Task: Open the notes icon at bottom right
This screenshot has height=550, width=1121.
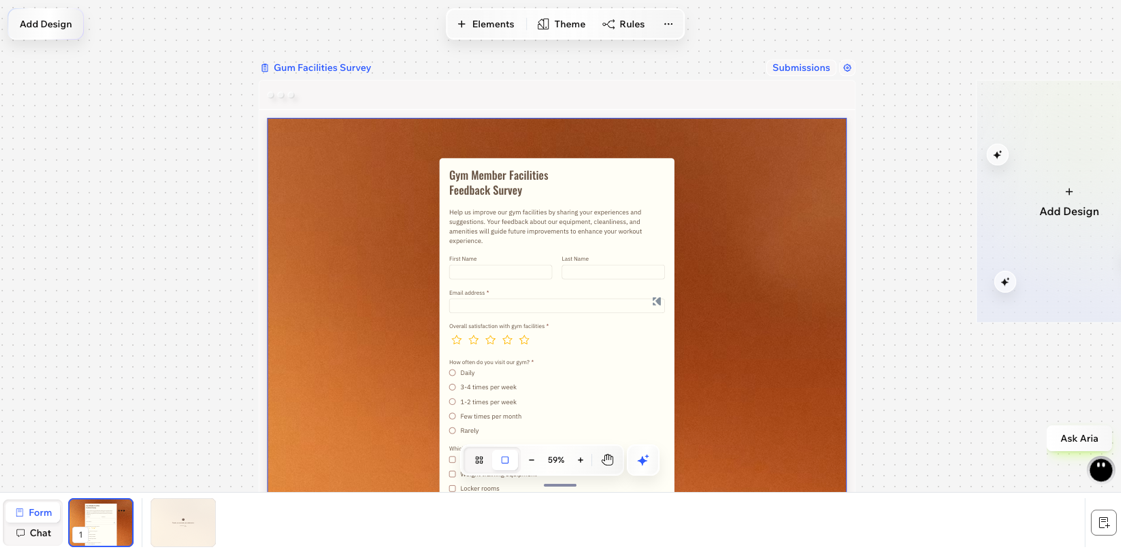Action: click(x=1103, y=523)
